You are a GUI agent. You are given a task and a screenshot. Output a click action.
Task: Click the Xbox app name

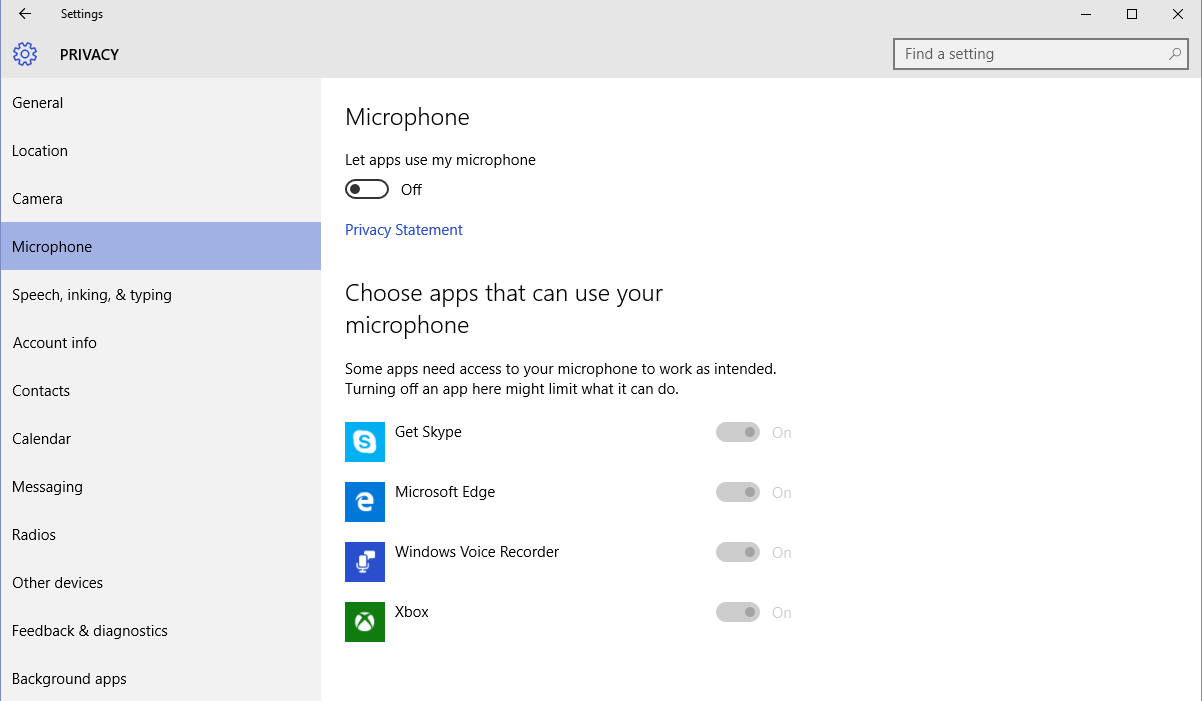click(x=412, y=612)
